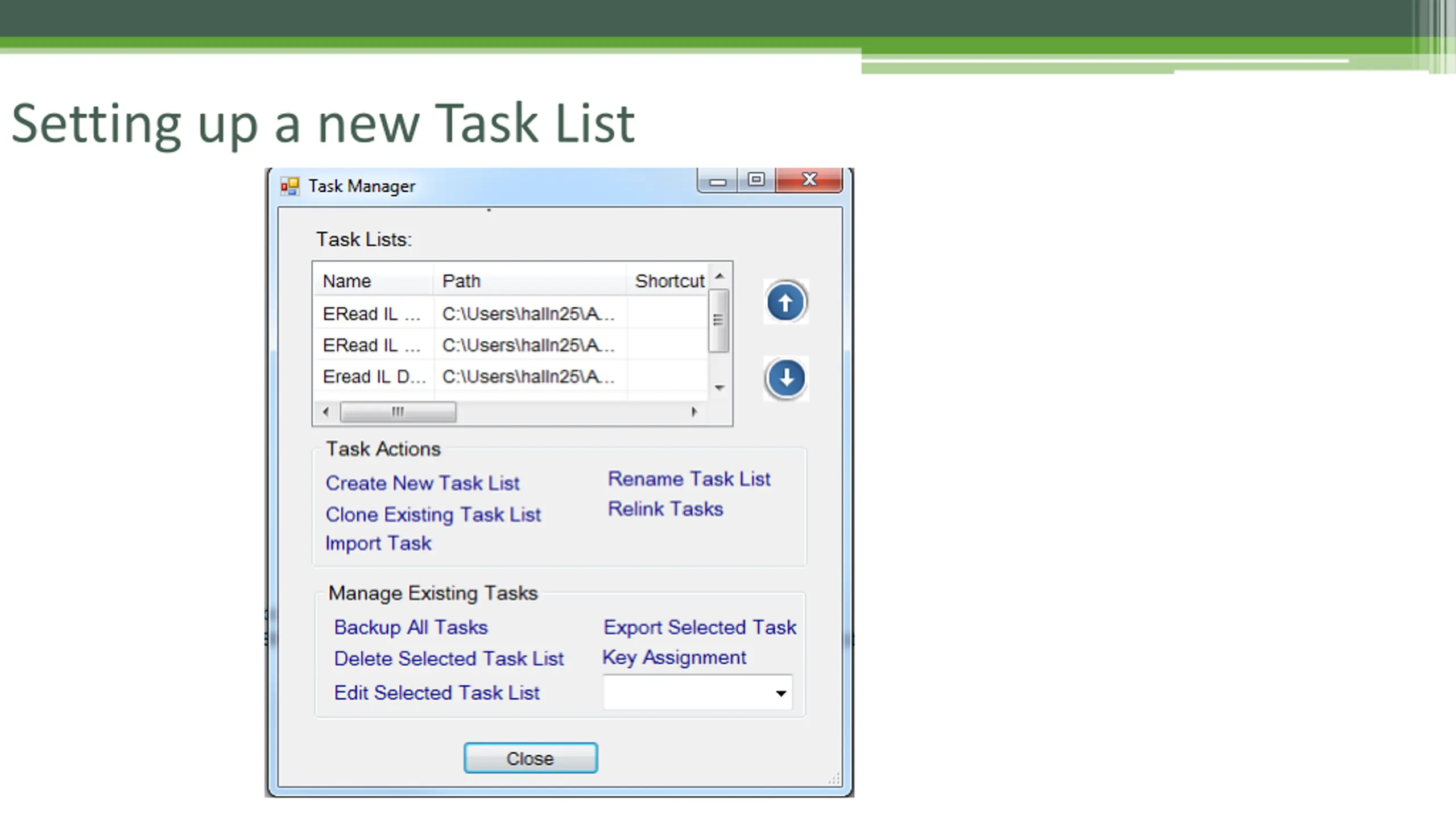Select Clone Existing Task List
Screen dimensions: 1456x819
[x=433, y=515]
